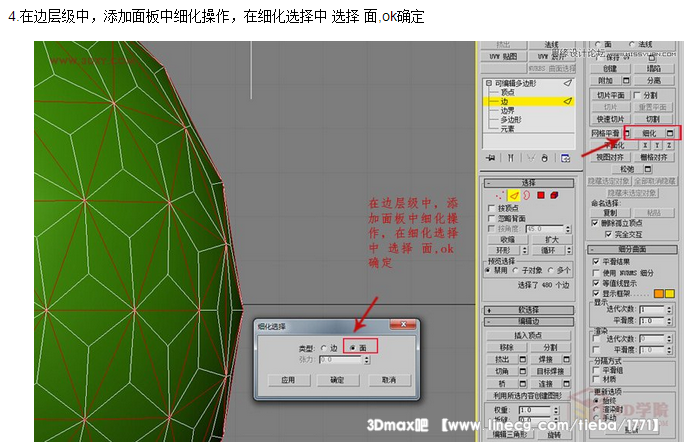Open settings box next to 连接
This screenshot has width=688, height=442.
click(x=566, y=384)
